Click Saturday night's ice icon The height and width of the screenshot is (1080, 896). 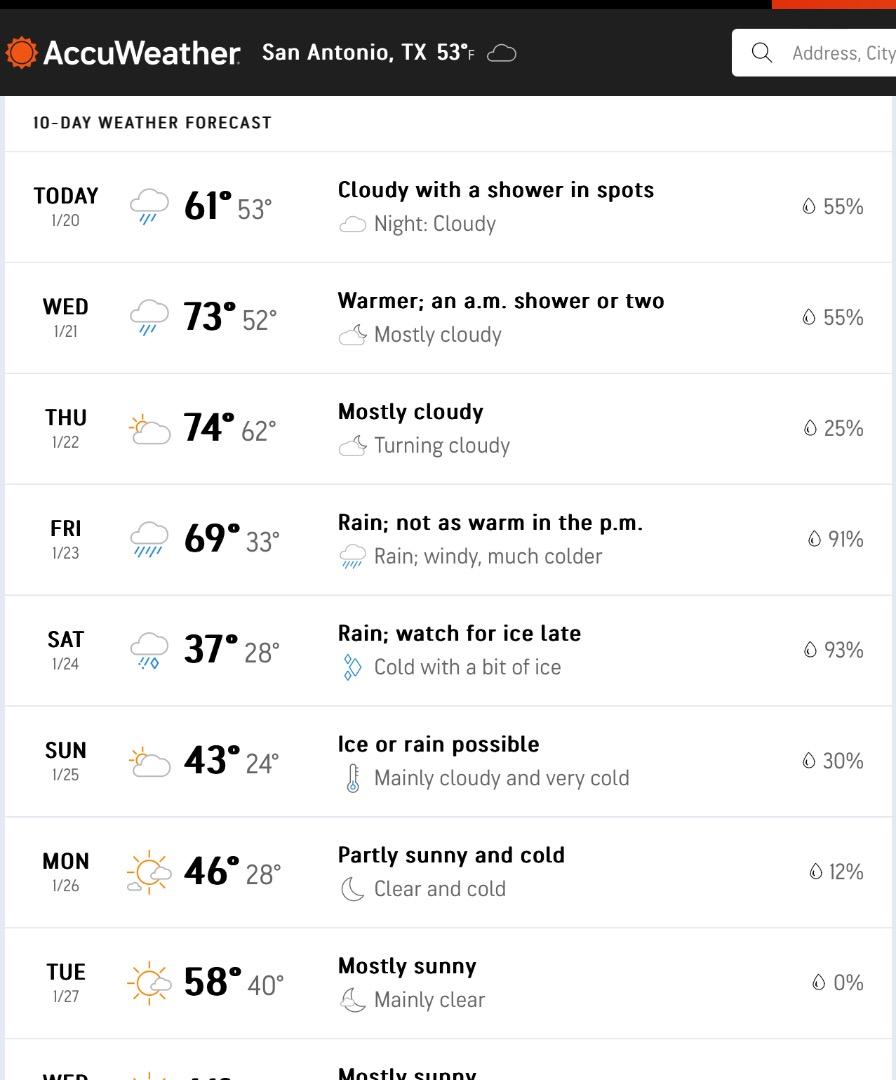click(x=352, y=667)
